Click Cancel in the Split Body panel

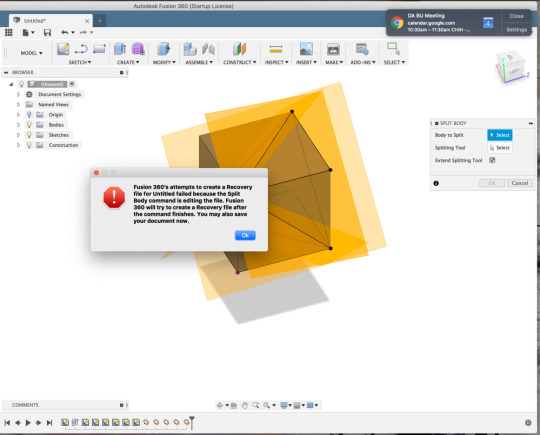[520, 183]
